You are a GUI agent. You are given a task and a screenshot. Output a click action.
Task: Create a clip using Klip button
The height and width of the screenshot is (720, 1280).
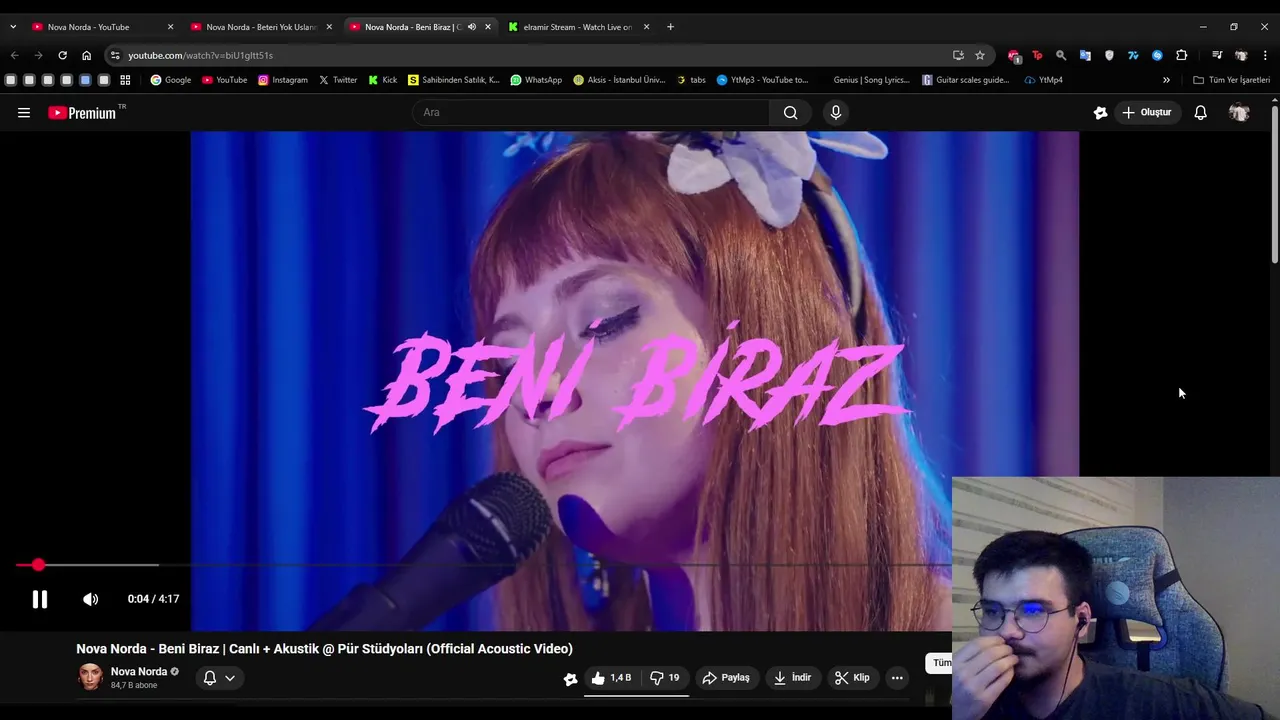[852, 678]
